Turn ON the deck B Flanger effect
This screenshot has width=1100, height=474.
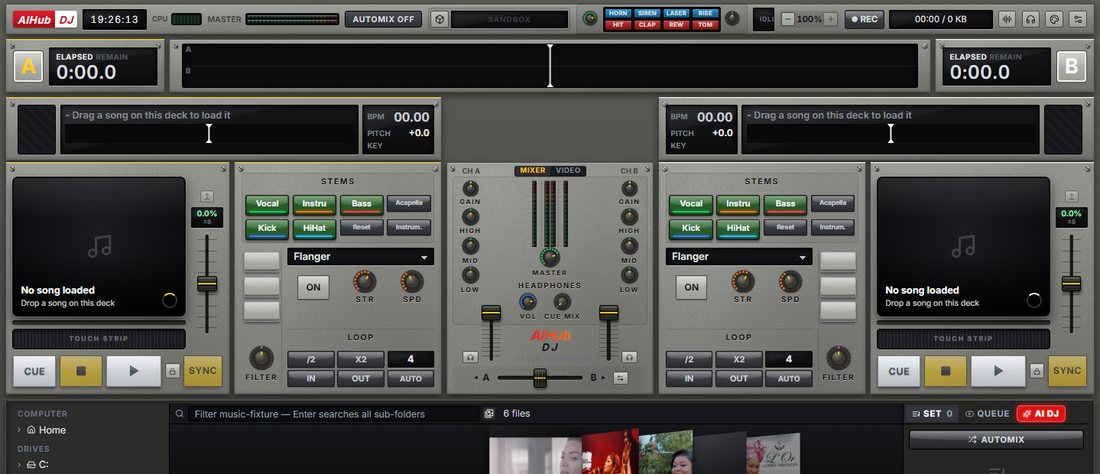click(x=692, y=287)
